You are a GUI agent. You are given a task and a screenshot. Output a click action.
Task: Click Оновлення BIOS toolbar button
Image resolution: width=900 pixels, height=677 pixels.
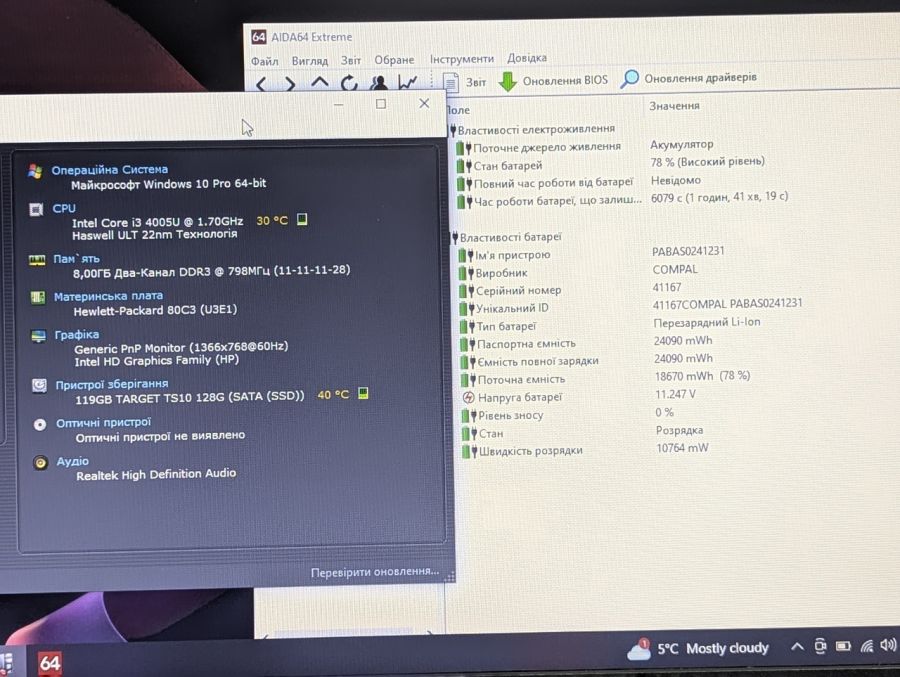pos(553,81)
